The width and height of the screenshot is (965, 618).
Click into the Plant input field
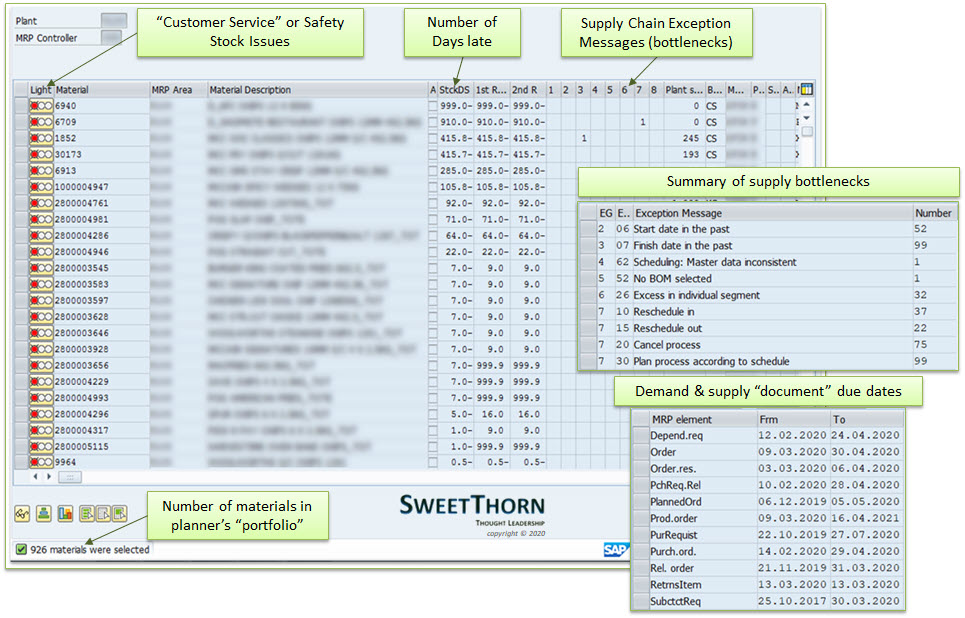(x=114, y=20)
